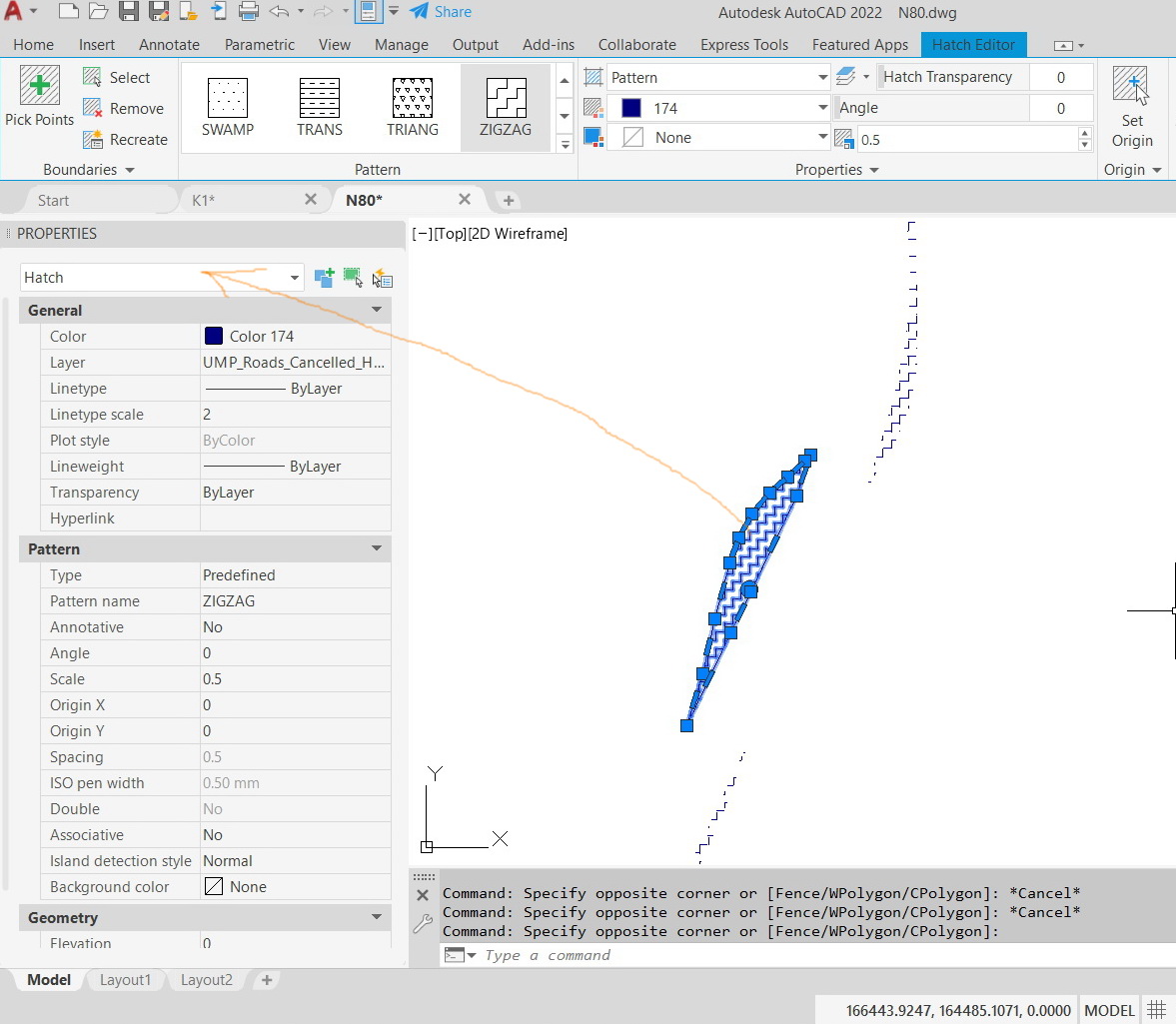Choose the TRIANG hatch pattern

point(413,105)
